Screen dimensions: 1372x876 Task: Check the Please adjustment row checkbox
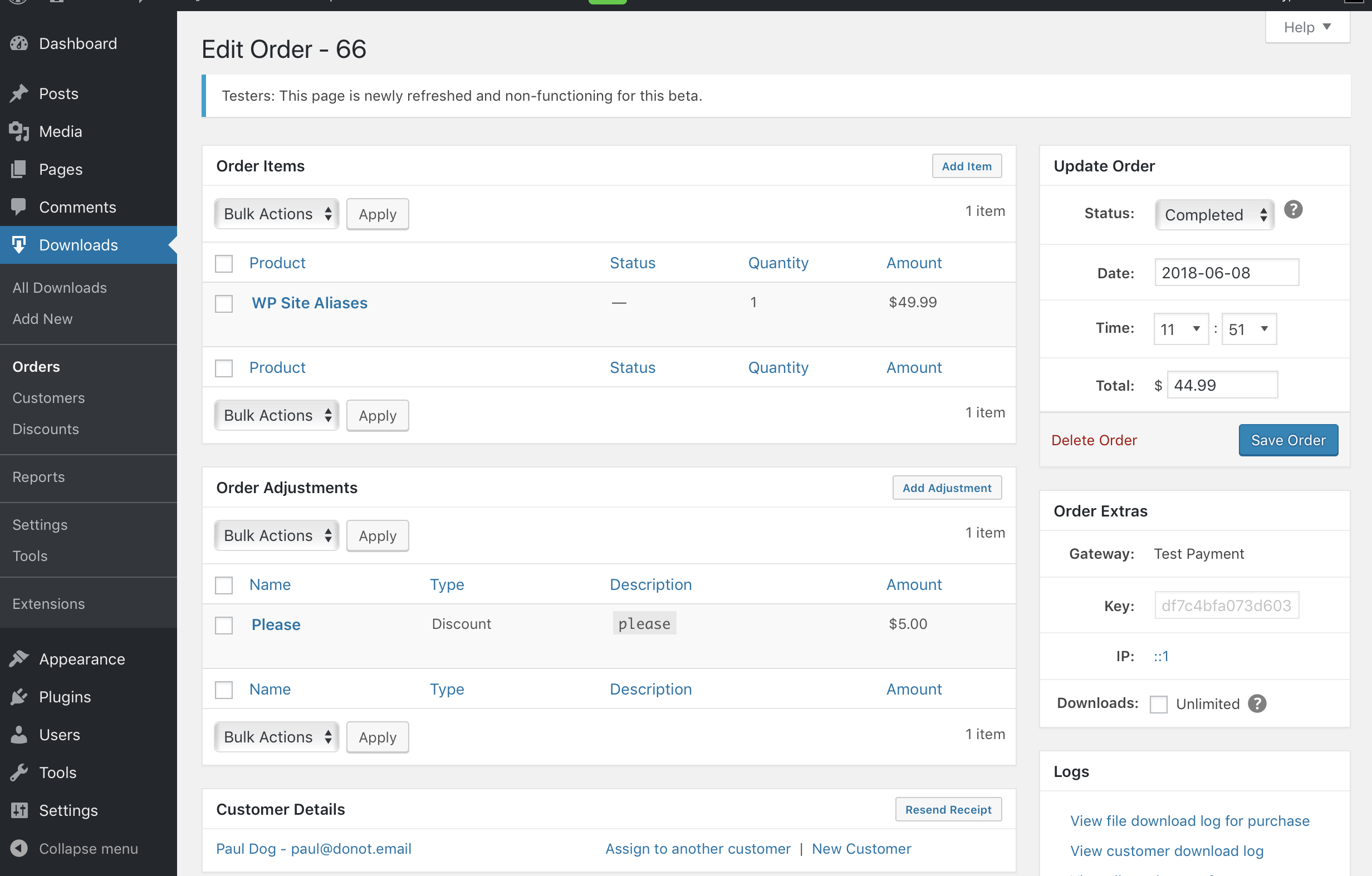click(x=224, y=626)
